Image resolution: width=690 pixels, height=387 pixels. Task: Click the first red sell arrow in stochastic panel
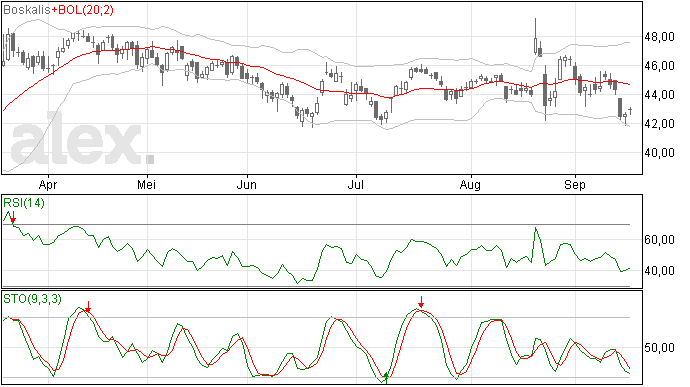88,307
